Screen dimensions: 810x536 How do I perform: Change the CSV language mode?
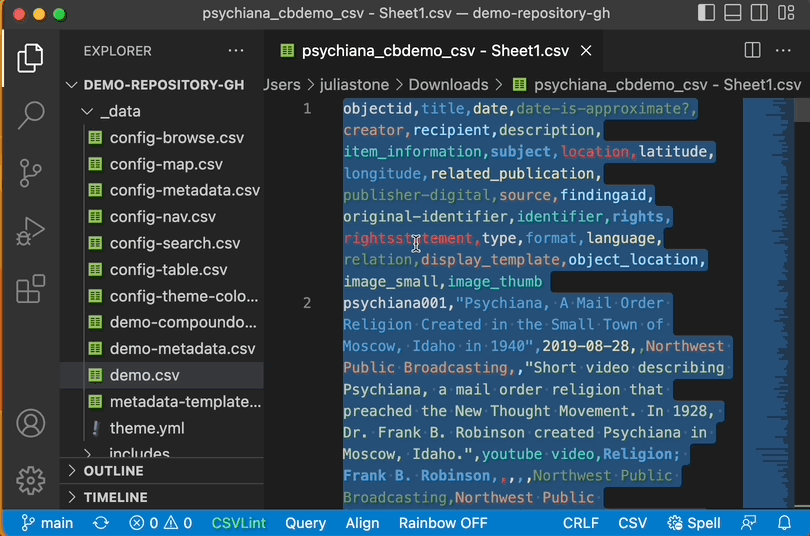point(632,523)
